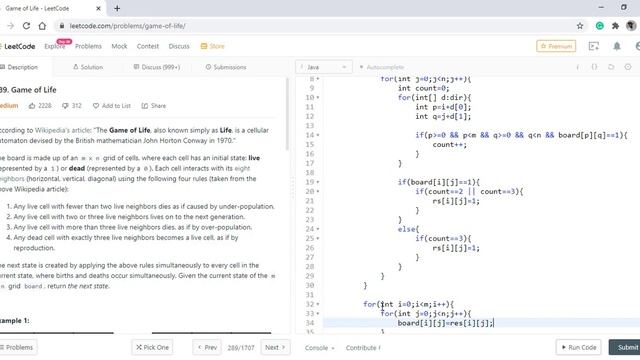Open retrieve code icon in editor toolbar
This screenshot has height=360, width=640.
611,67
